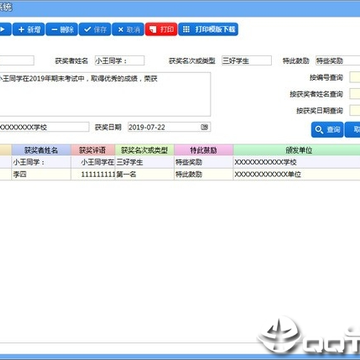Screen dimensions: 360x360
Task: Focus the 按获奖日期查询 search field
Action: 355,110
